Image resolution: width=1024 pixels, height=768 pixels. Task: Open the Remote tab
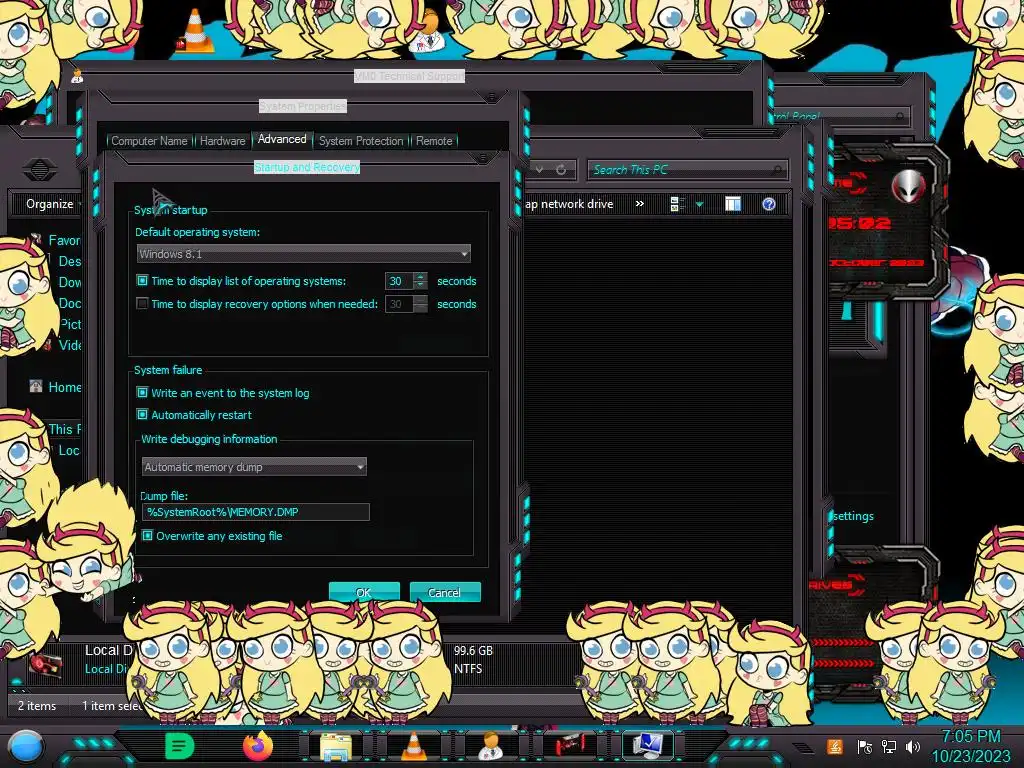tap(434, 141)
